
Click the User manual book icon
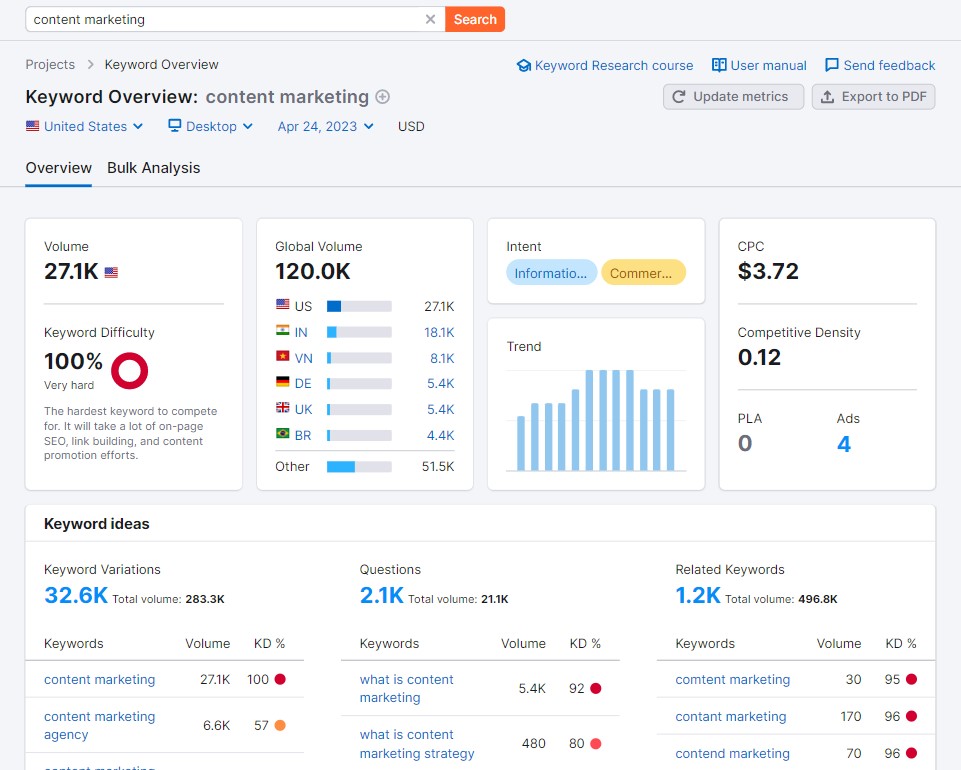coord(719,65)
